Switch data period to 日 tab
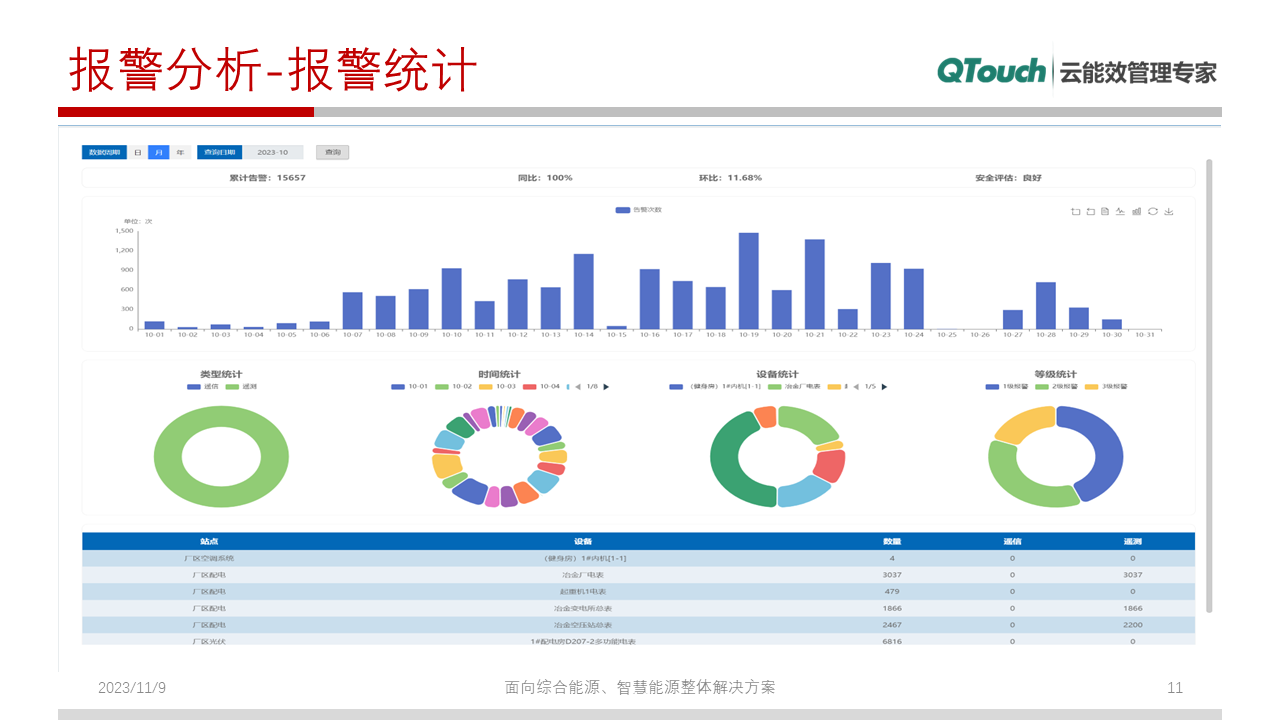Screen dimensions: 1280x720 point(138,152)
